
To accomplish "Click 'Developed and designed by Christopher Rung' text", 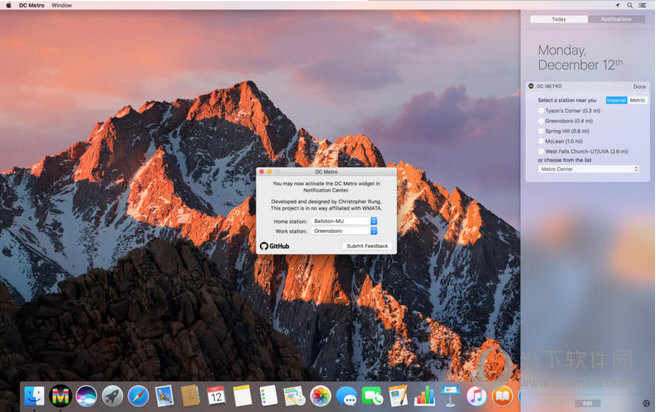I will pyautogui.click(x=326, y=202).
